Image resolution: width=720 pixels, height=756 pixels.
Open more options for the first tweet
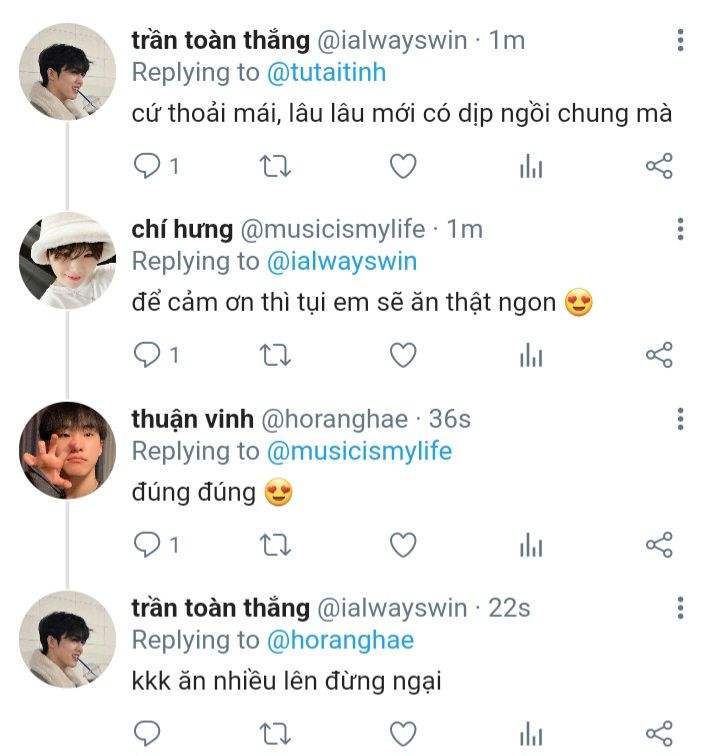[x=681, y=41]
